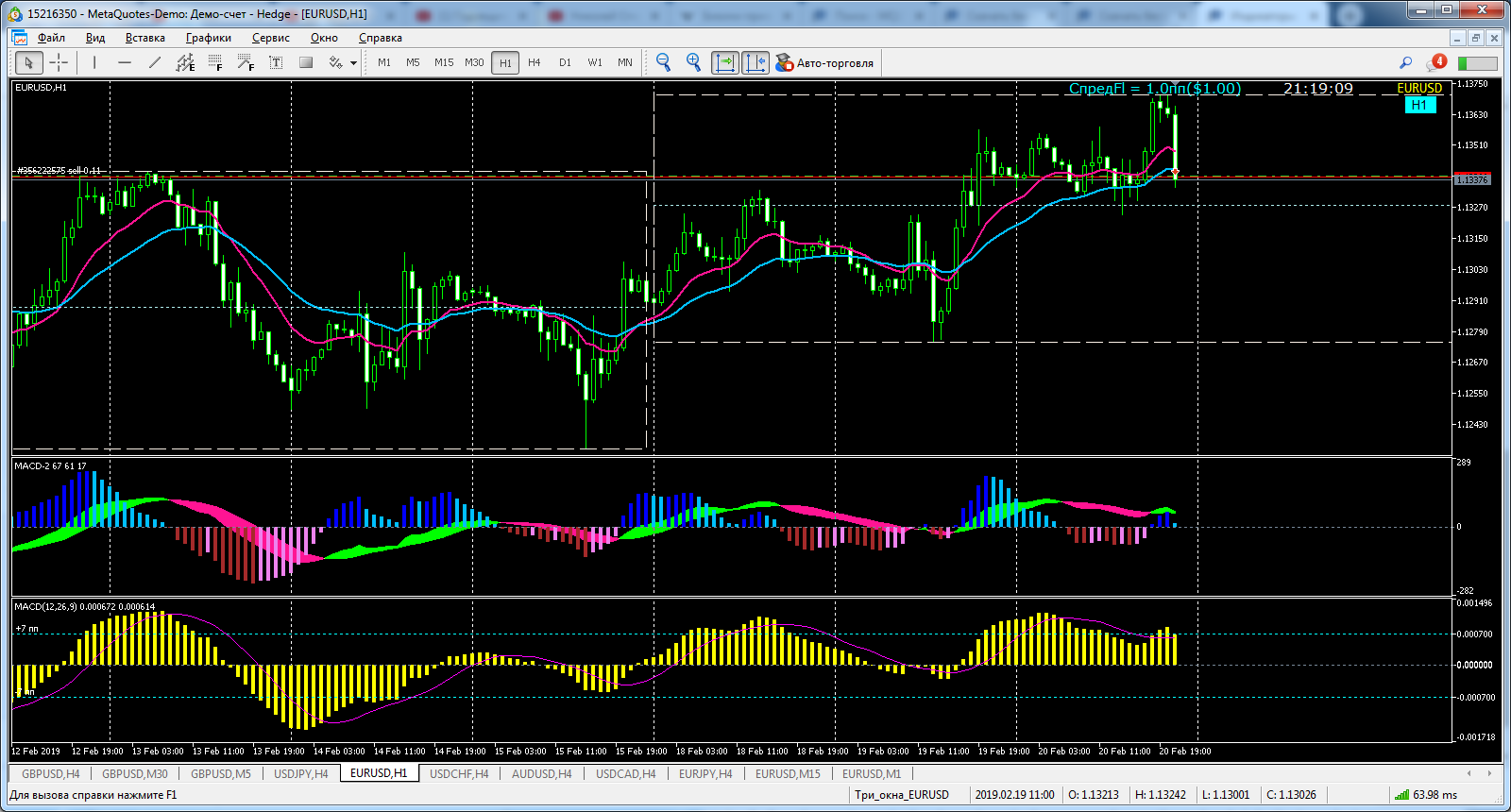Click the СпредFl spread readout text
1511x812 pixels.
[x=1155, y=88]
